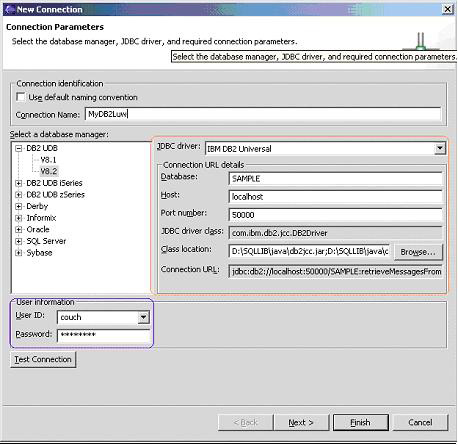Expand the DB2 UDB zSeries node
The image size is (458, 445).
(x=19, y=195)
